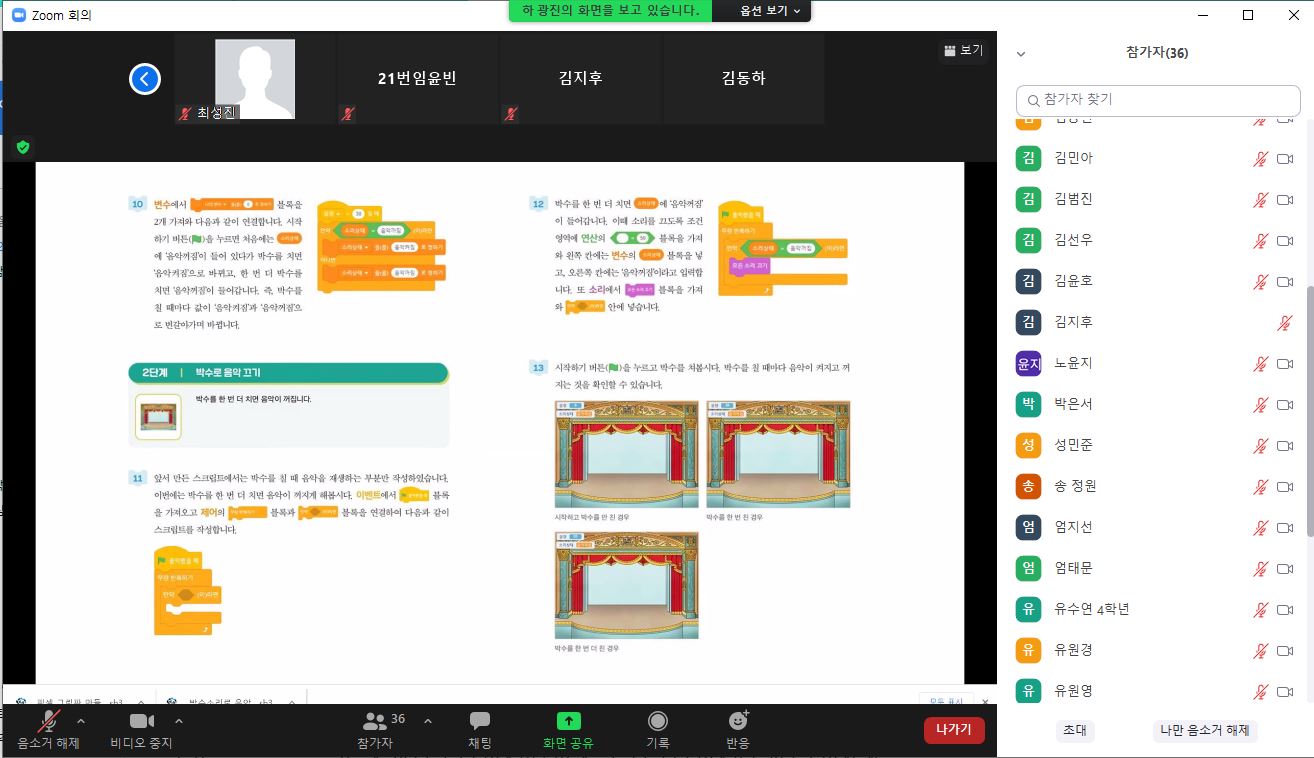Click the 참가자 찾기 search field
The width and height of the screenshot is (1314, 758).
1160,100
